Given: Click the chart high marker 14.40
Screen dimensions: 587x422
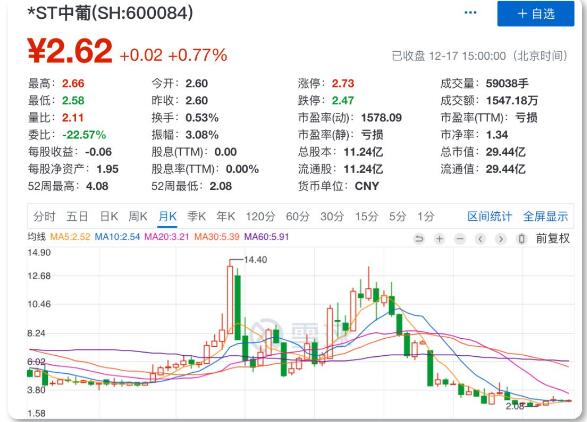Looking at the screenshot, I should [x=255, y=259].
